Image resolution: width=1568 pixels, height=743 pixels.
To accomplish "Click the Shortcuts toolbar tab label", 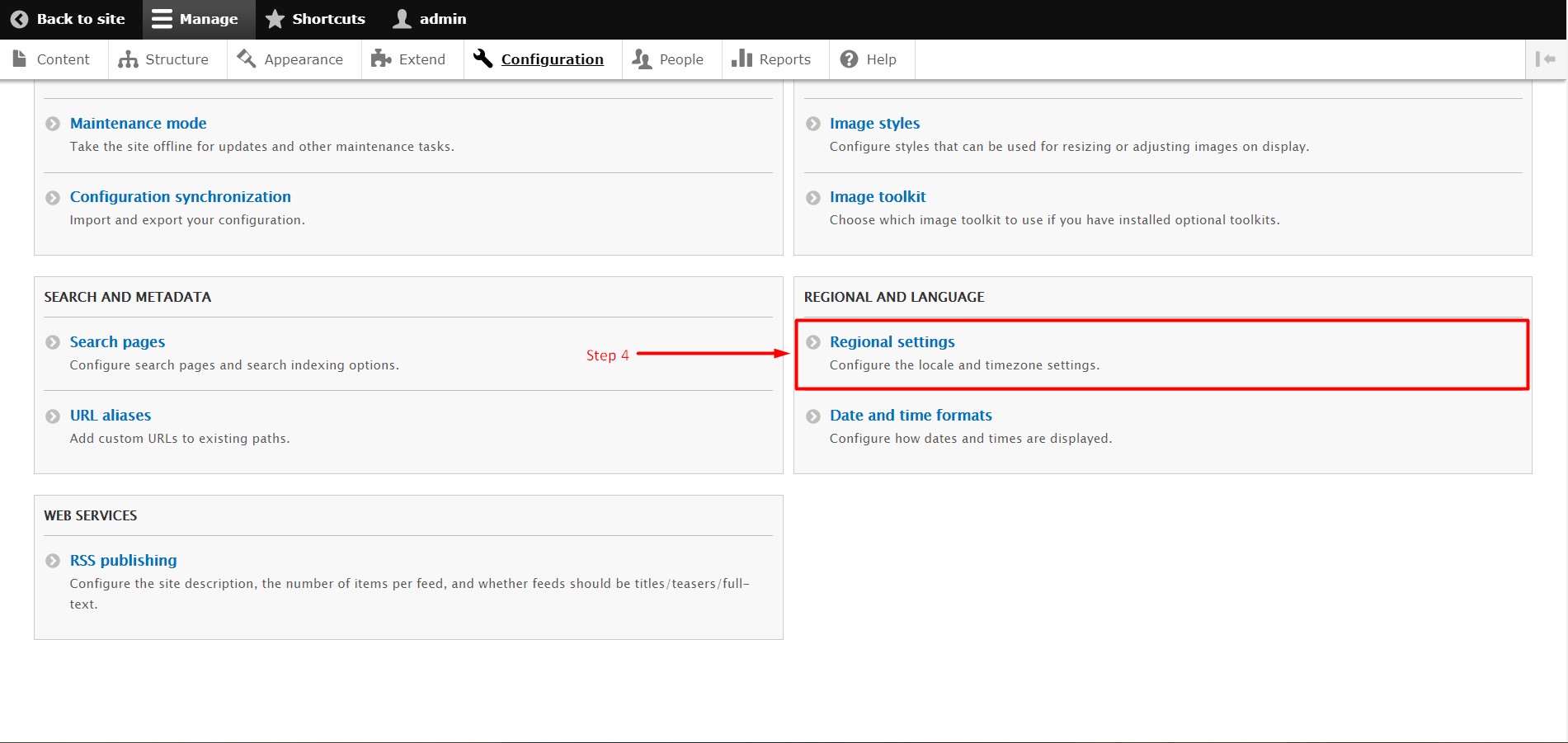I will coord(328,19).
